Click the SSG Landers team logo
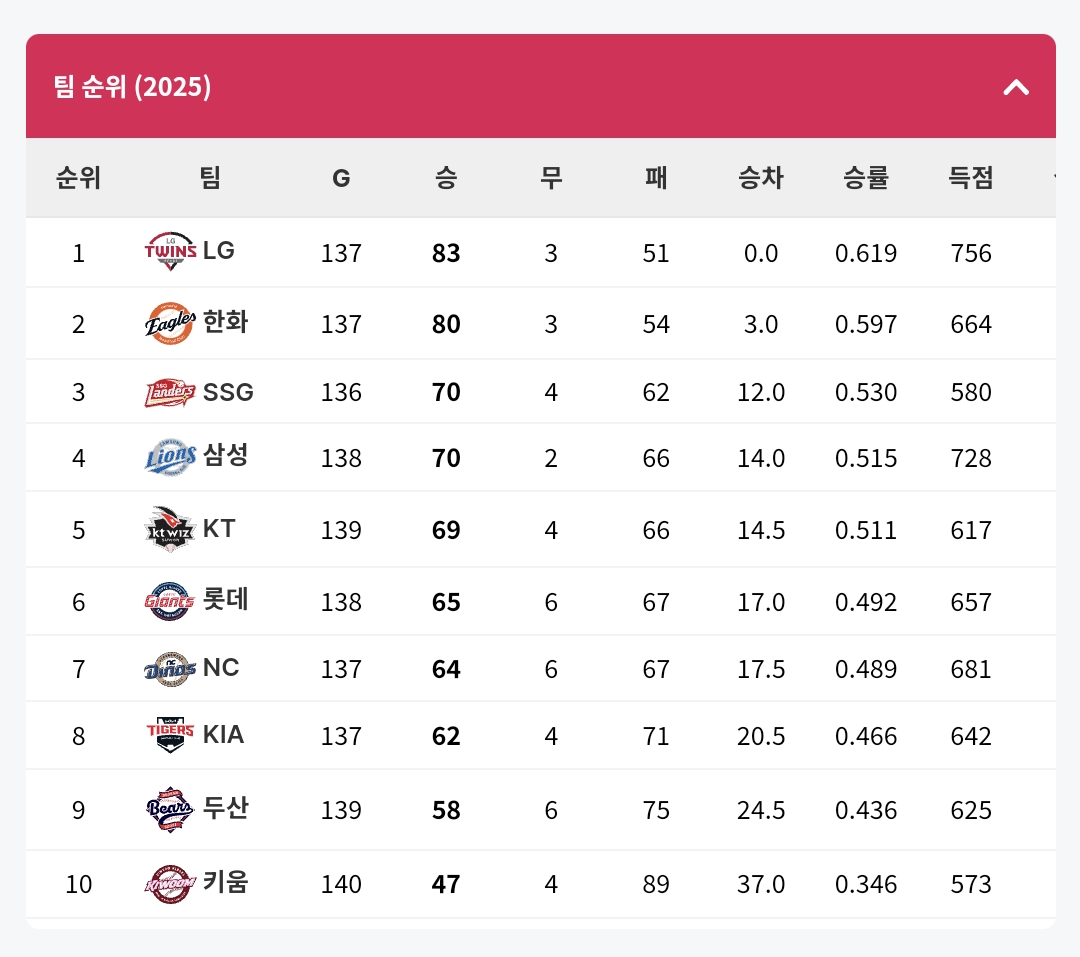The height and width of the screenshot is (957, 1080). pyautogui.click(x=170, y=392)
